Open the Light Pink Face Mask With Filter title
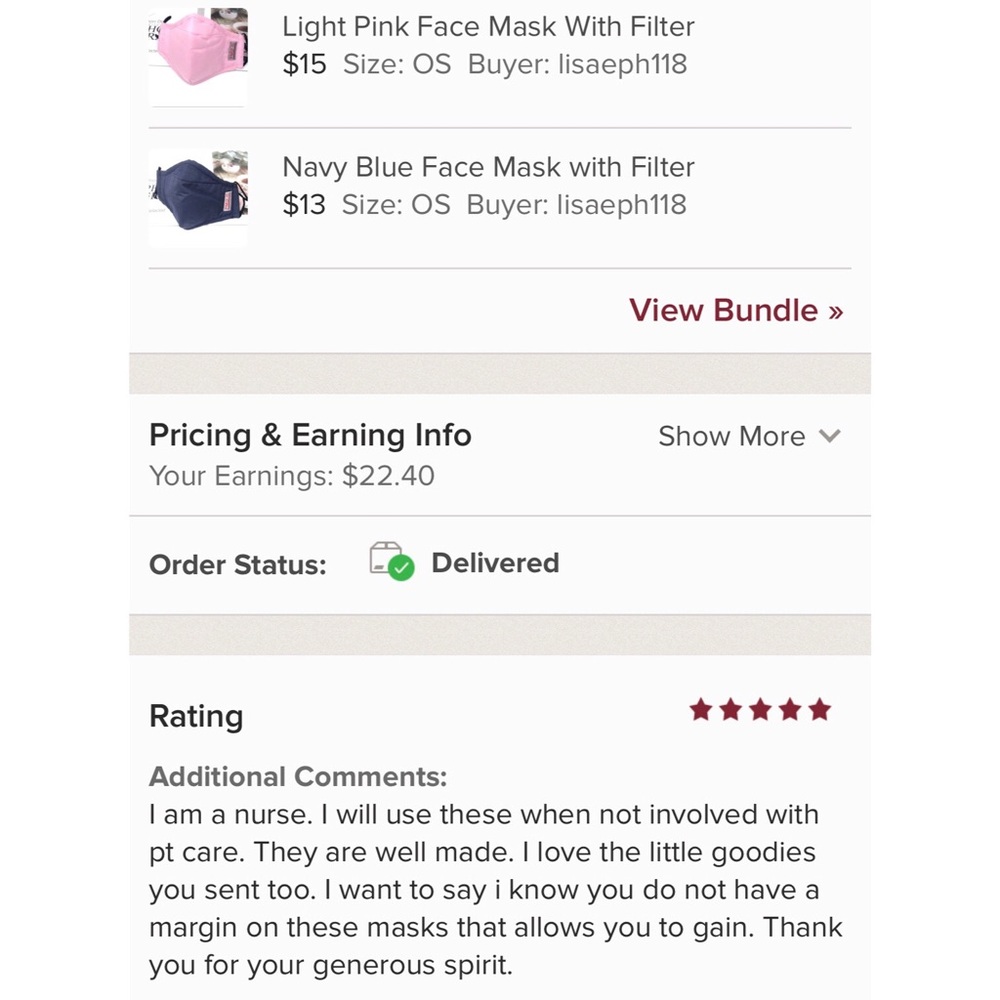Screen dimensions: 1000x1000 (x=488, y=27)
